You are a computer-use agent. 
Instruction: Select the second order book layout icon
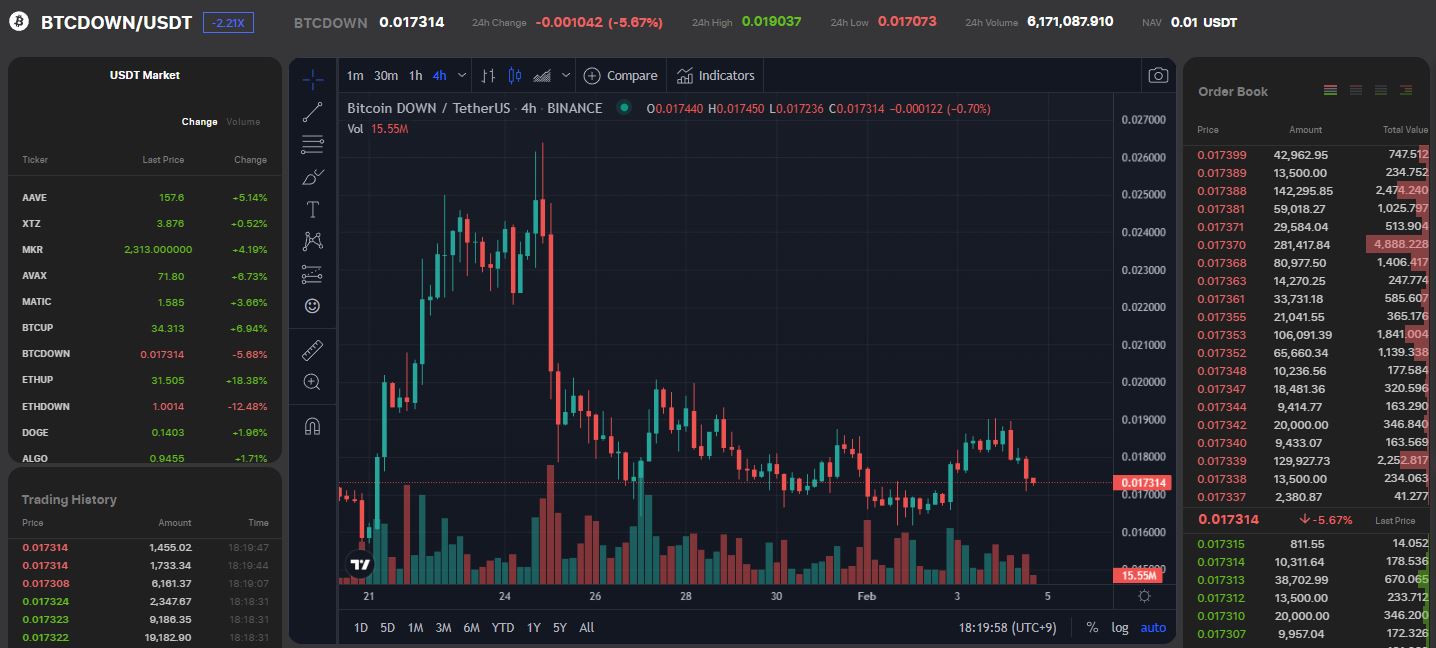click(1356, 90)
